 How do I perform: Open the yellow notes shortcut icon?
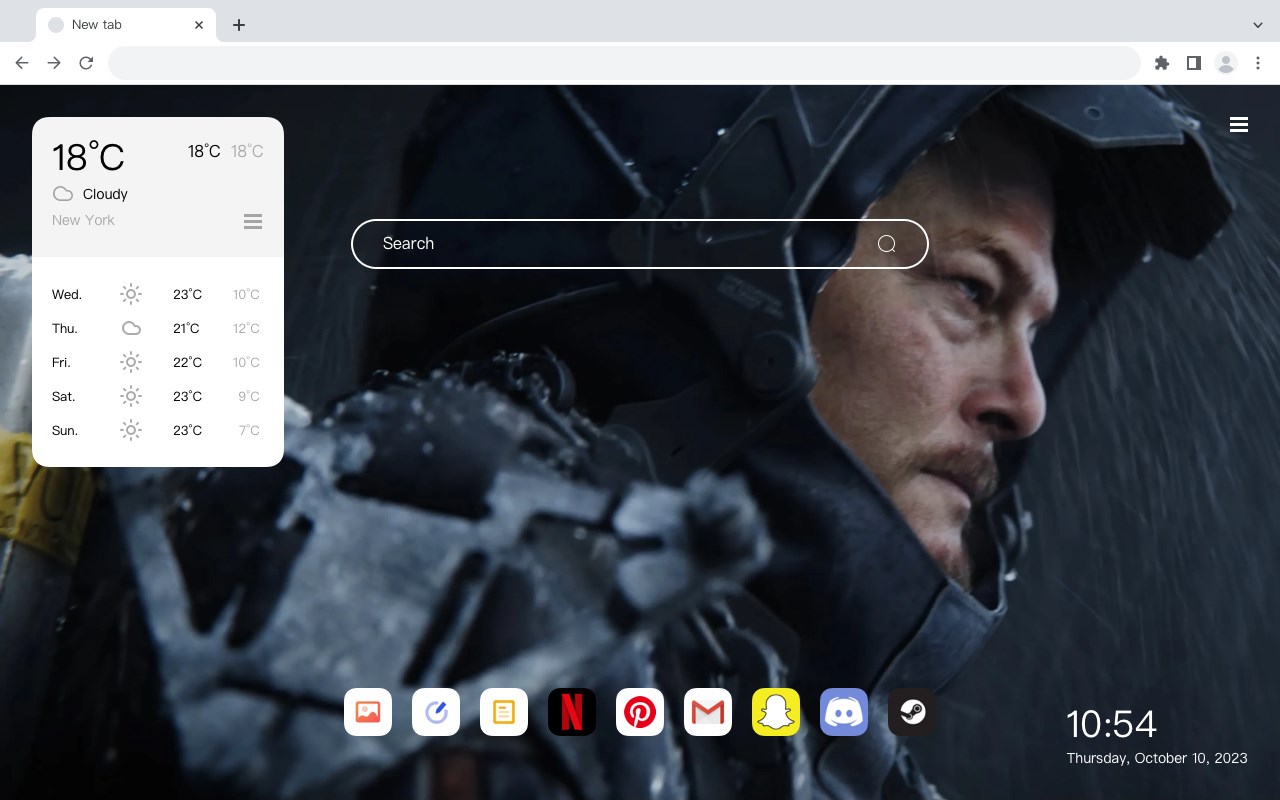tap(504, 712)
